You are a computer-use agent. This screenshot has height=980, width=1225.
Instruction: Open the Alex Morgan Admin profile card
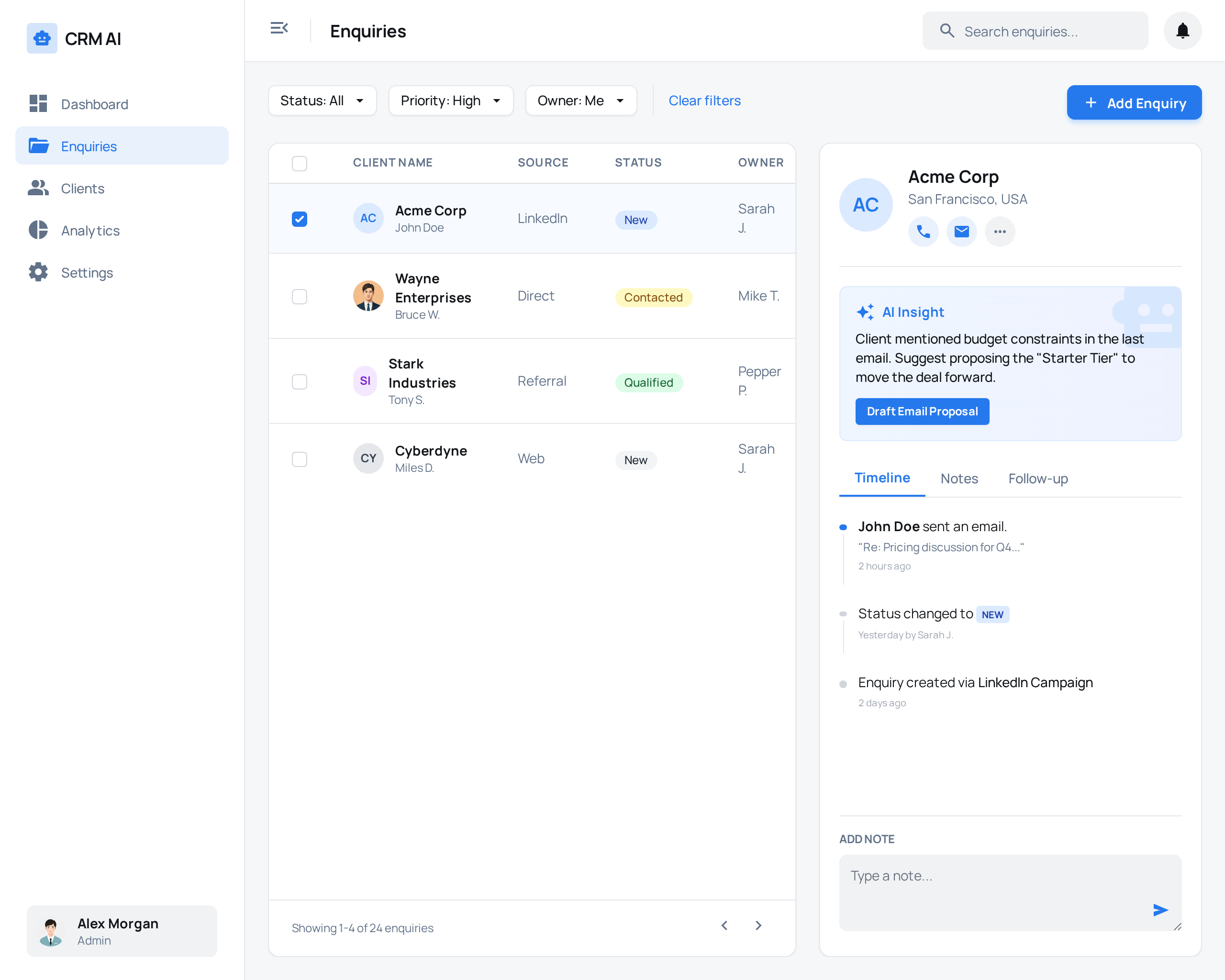click(x=122, y=931)
